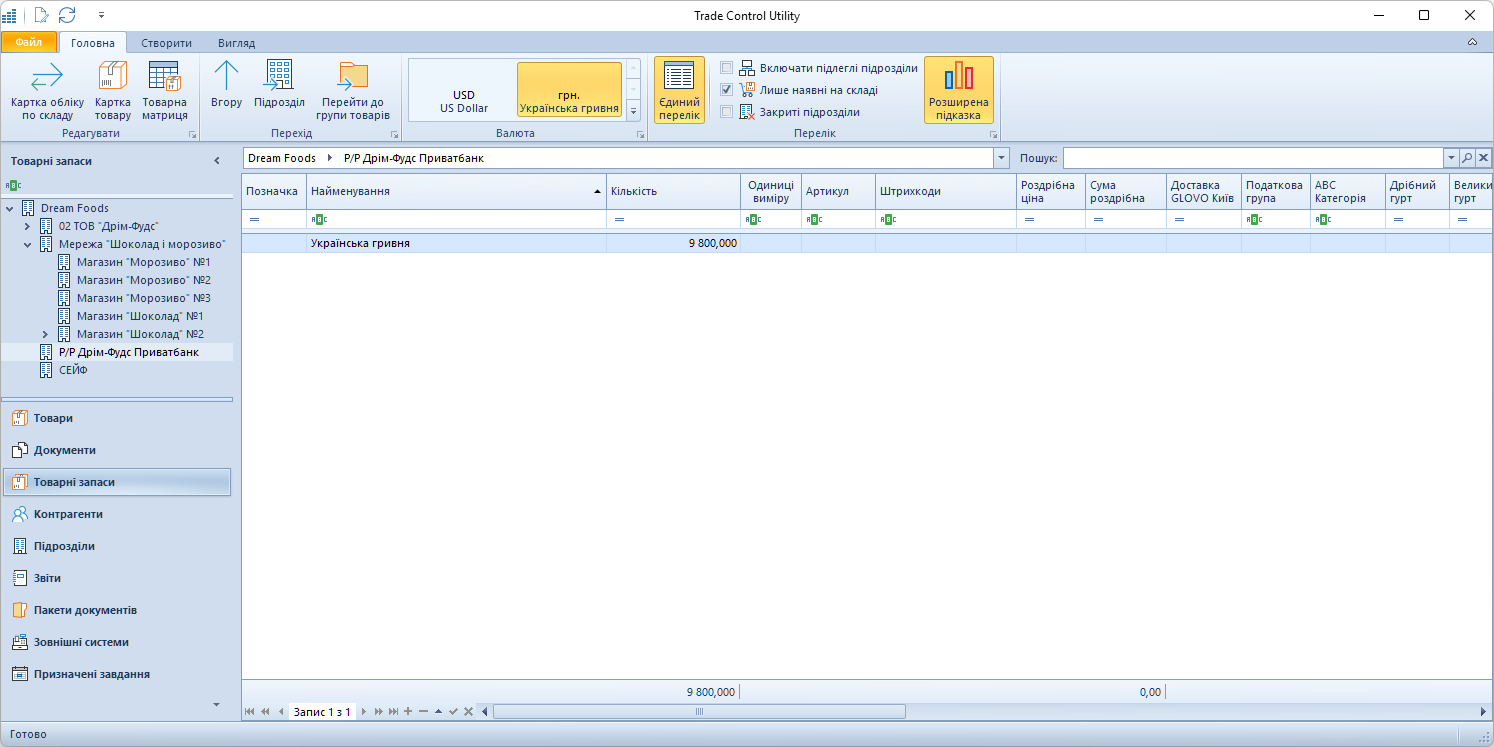Enable Включати підлеглі підрозділи checkbox
This screenshot has height=747, width=1494.
pyautogui.click(x=727, y=68)
